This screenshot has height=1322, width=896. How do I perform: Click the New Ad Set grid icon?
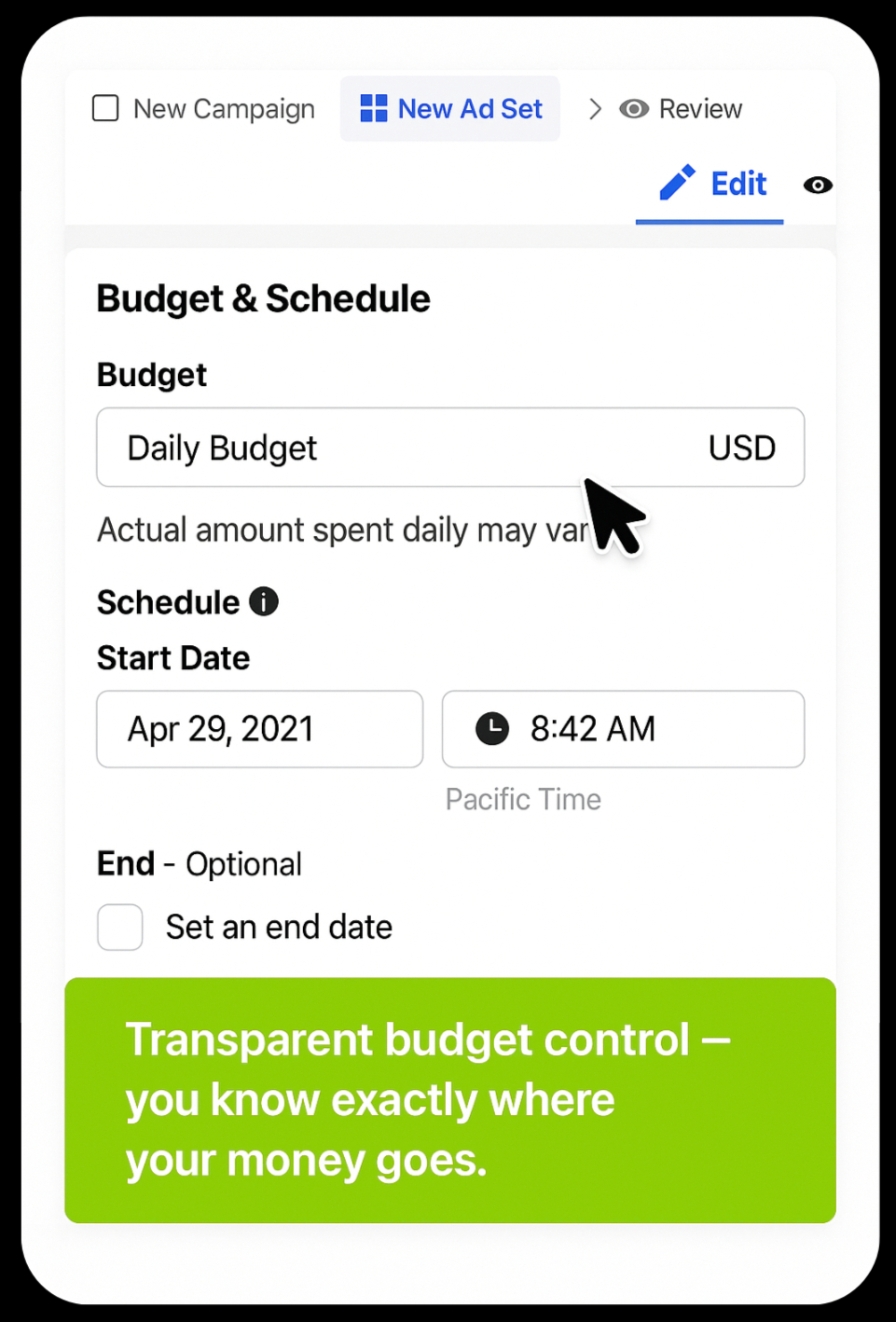374,109
